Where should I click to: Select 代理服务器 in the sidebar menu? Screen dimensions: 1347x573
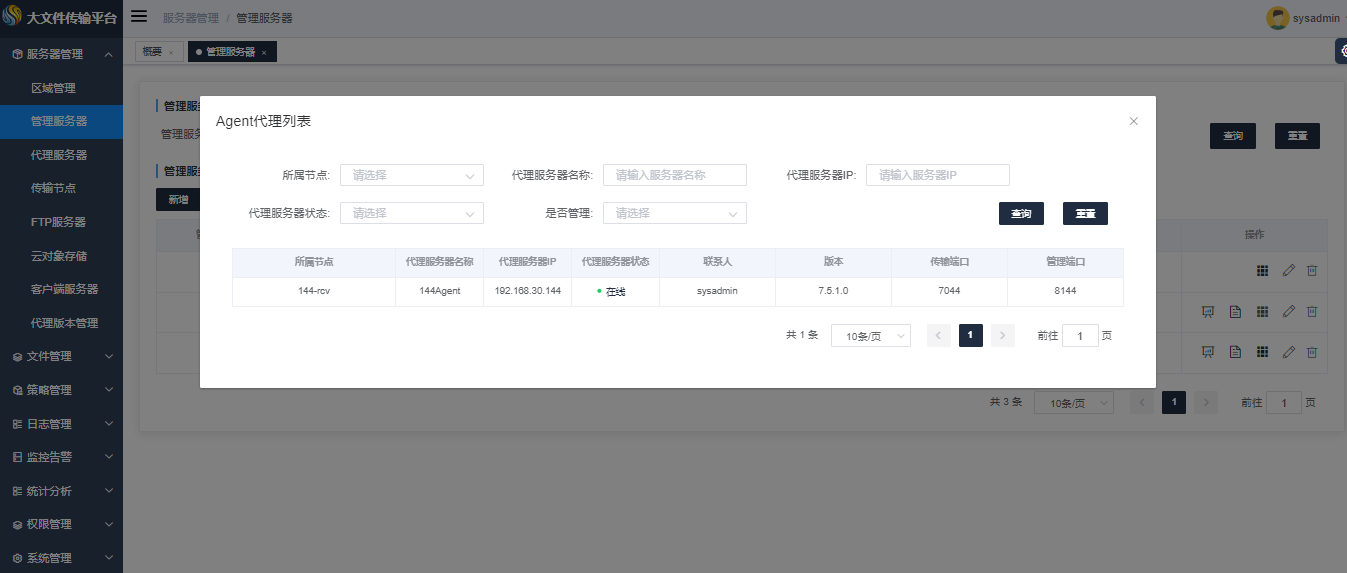click(x=59, y=155)
